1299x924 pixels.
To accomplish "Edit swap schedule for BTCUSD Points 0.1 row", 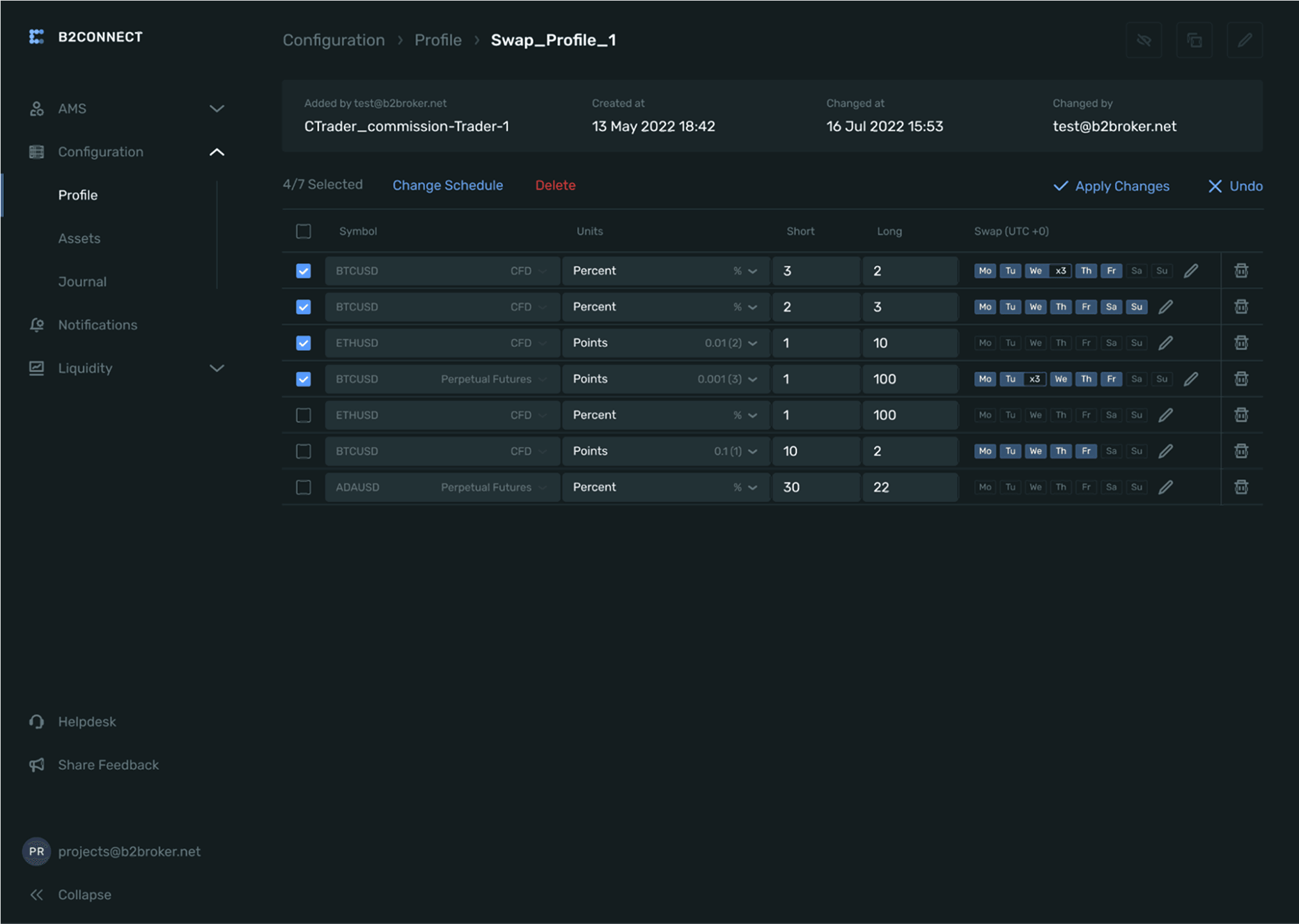I will (1165, 451).
